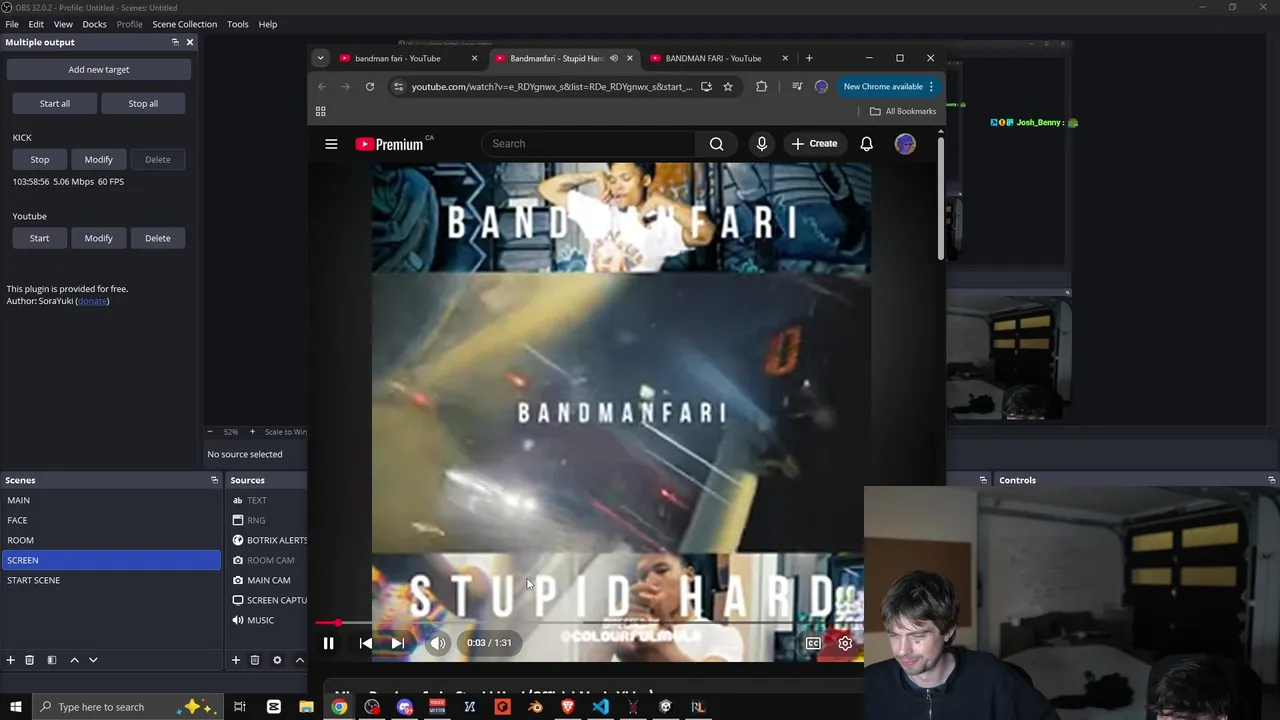Skip to next video in YouTube player

click(398, 643)
